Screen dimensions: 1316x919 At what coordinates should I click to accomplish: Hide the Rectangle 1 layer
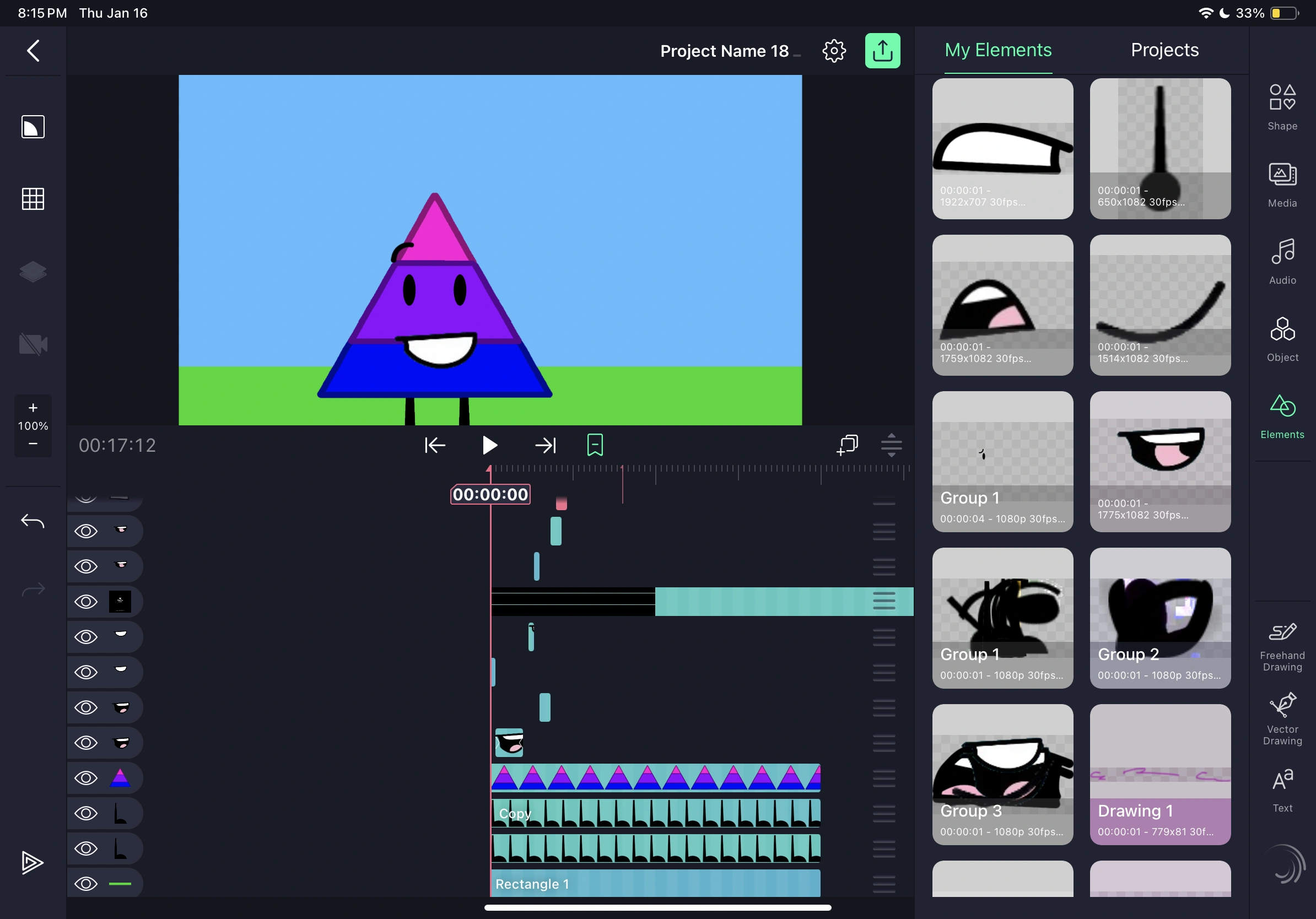pos(86,884)
